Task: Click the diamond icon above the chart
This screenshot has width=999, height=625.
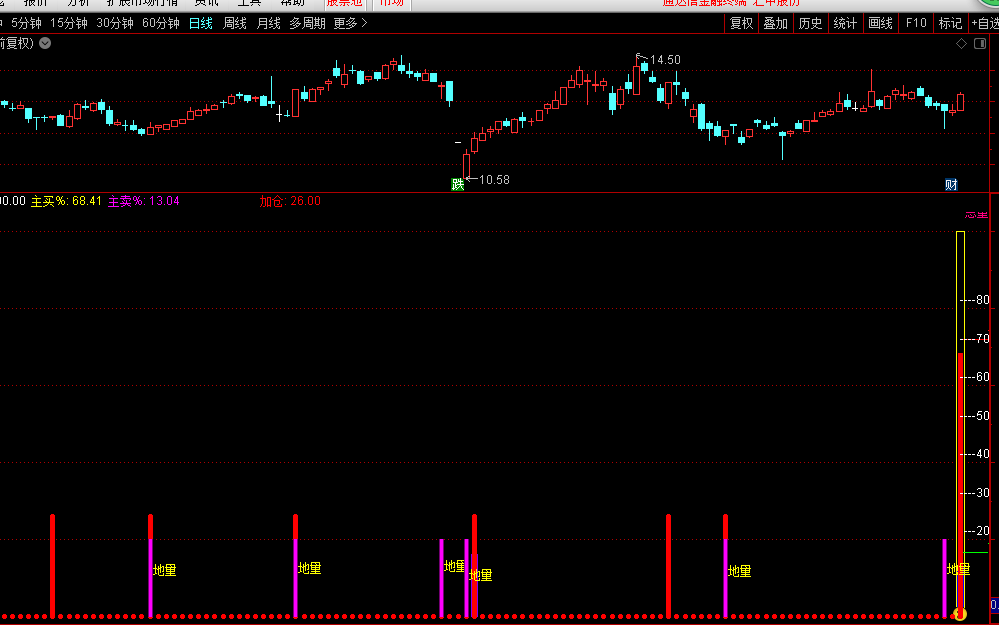Action: tap(961, 44)
